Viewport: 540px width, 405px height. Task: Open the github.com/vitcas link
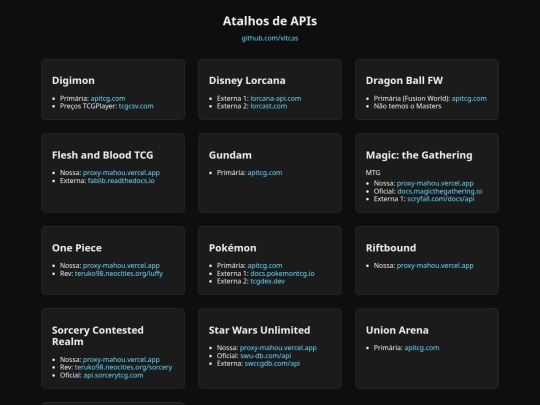click(x=270, y=38)
